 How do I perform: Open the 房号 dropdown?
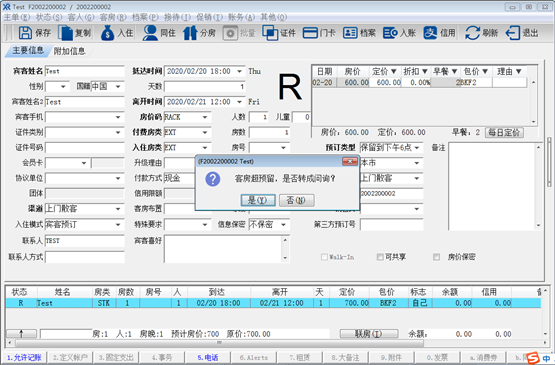284,148
